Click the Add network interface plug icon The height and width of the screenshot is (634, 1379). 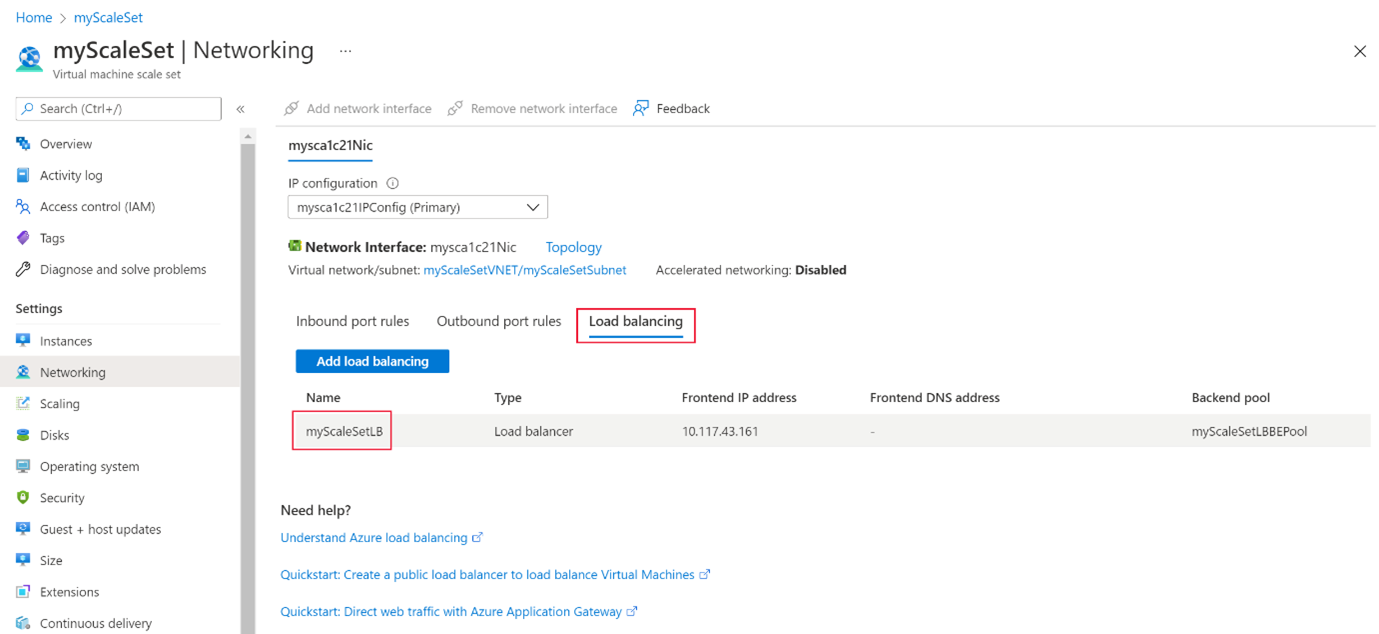pos(292,108)
